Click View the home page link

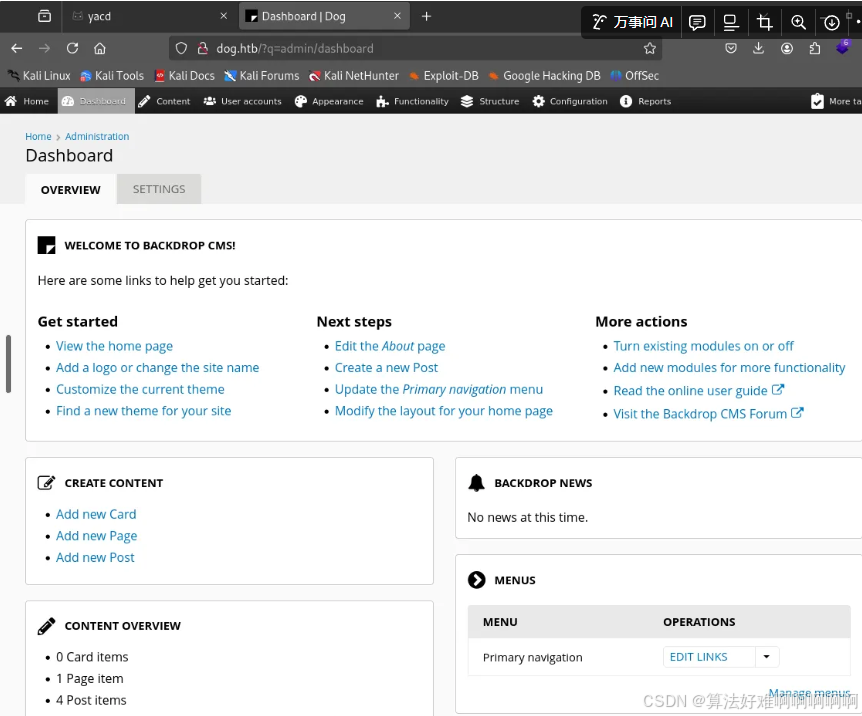(x=114, y=346)
